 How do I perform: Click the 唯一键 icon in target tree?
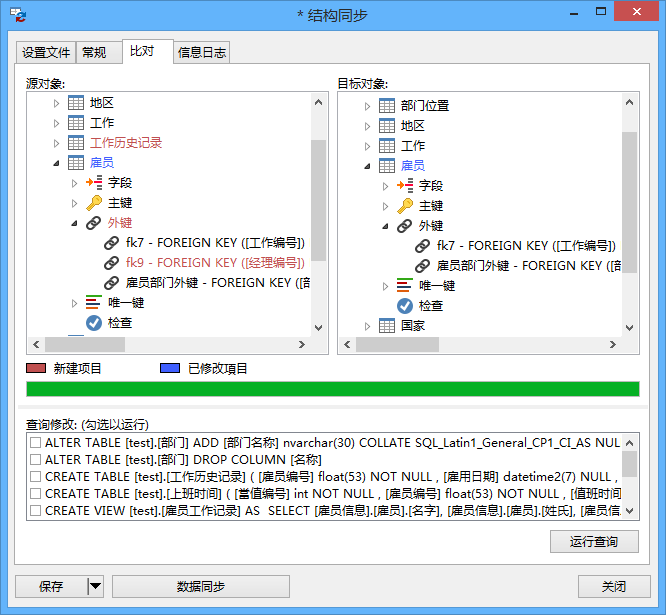[x=405, y=286]
